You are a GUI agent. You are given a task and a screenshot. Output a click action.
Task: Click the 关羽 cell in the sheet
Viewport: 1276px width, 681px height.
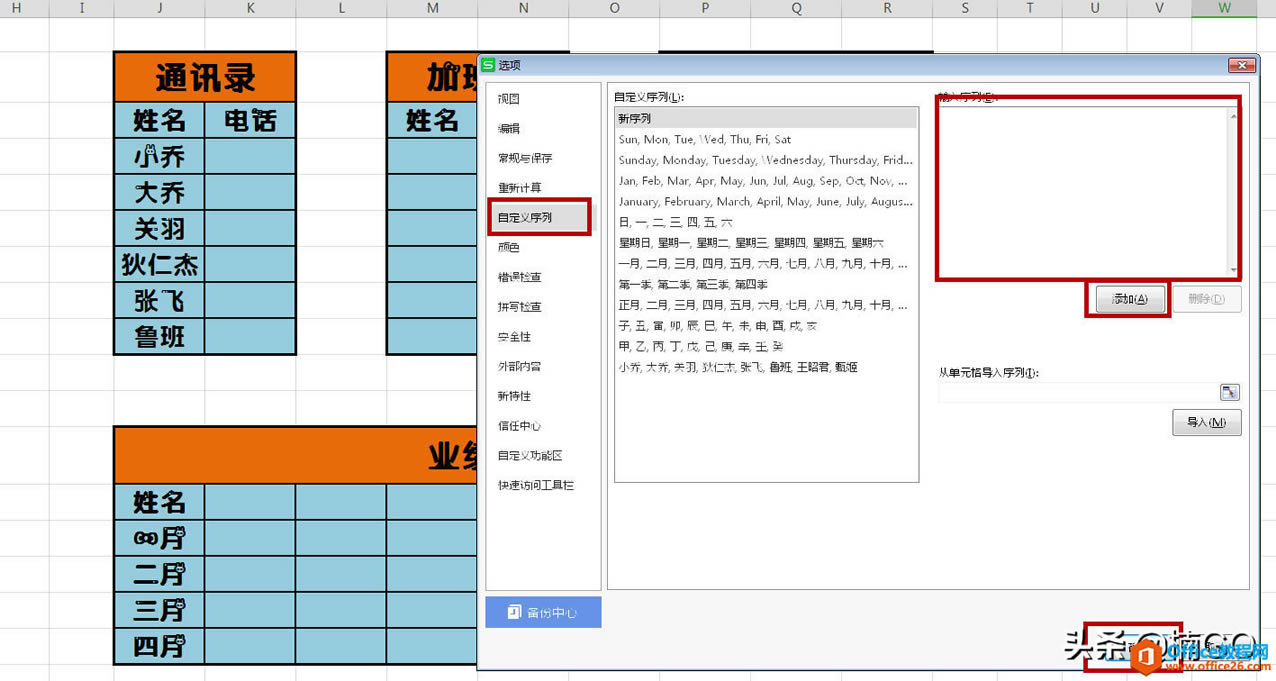click(160, 228)
